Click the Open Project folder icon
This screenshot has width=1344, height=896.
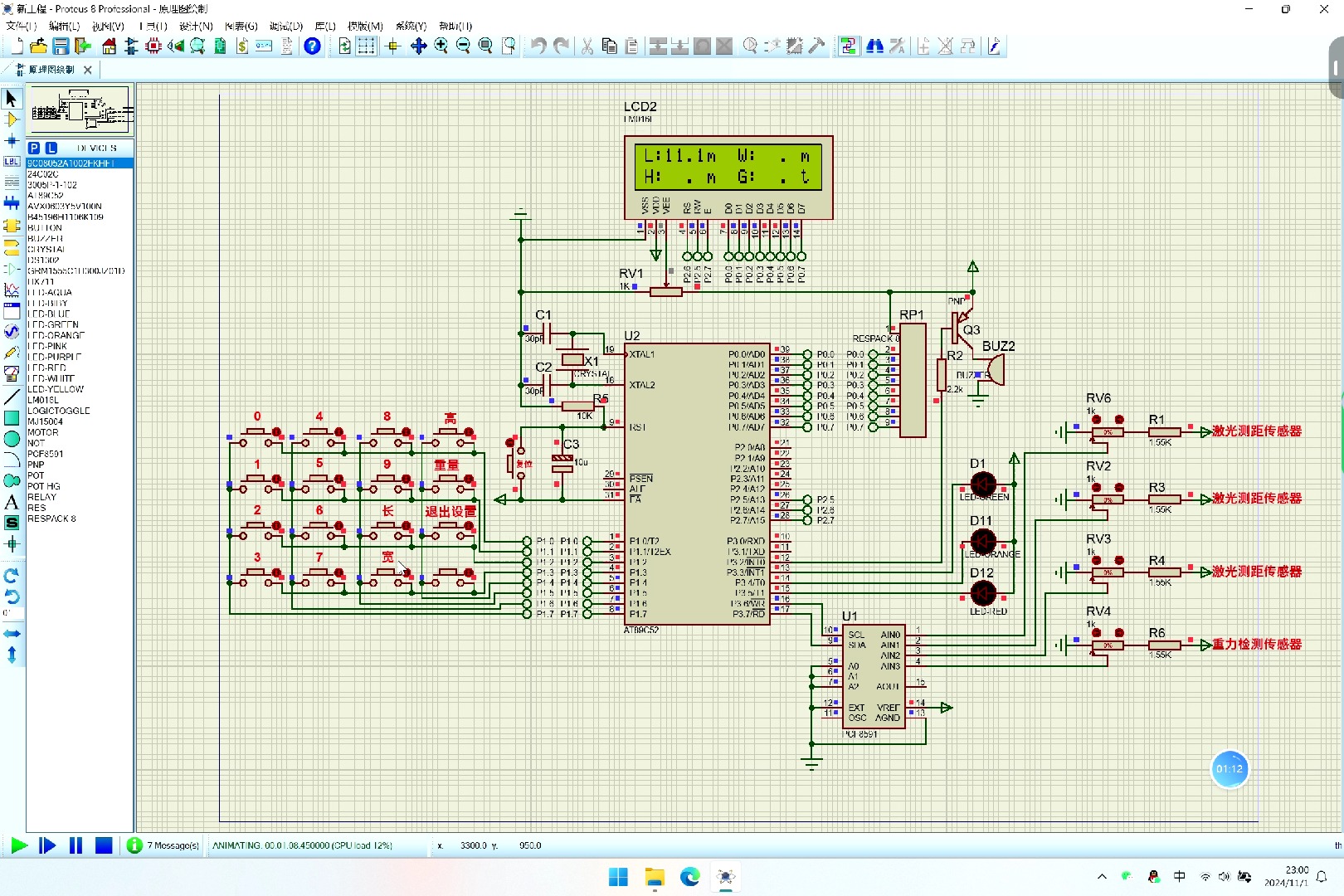38,46
